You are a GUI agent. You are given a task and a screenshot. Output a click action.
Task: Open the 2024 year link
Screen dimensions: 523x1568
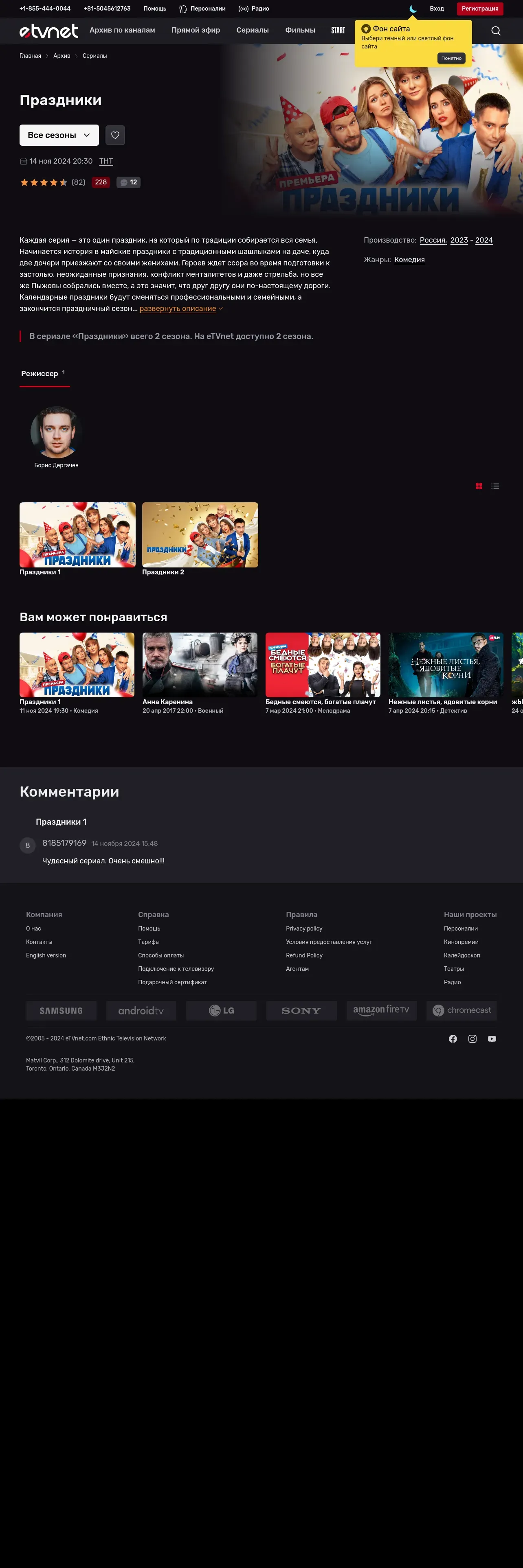(x=484, y=240)
